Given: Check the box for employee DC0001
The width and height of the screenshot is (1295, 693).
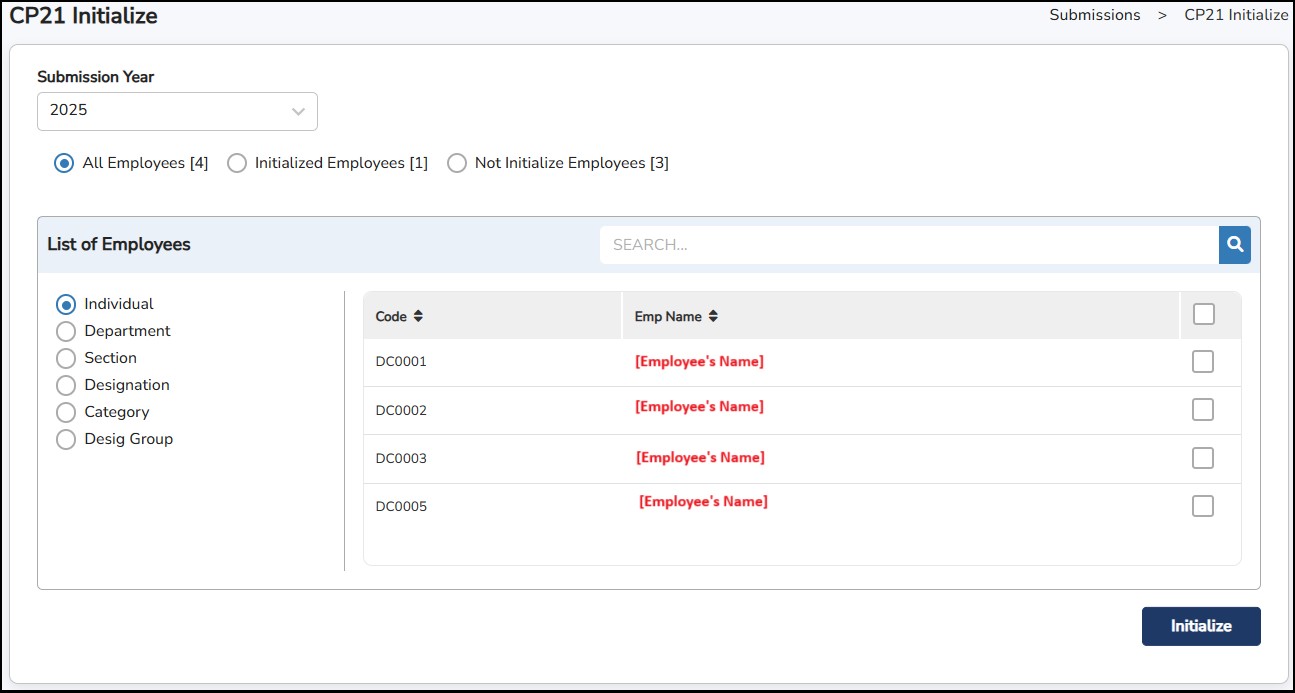Looking at the screenshot, I should (x=1203, y=362).
